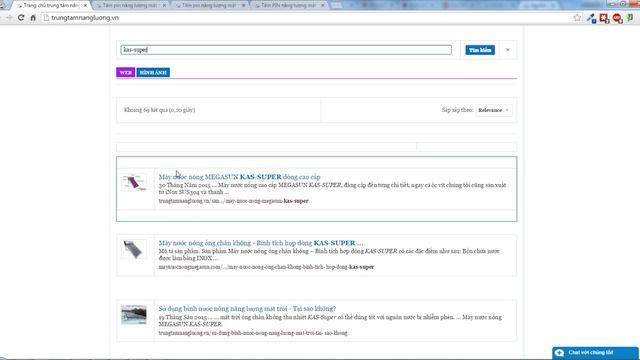Screen dimensions: 640x360
Task: Click the search box containing kas-super
Action: pyautogui.click(x=286, y=50)
